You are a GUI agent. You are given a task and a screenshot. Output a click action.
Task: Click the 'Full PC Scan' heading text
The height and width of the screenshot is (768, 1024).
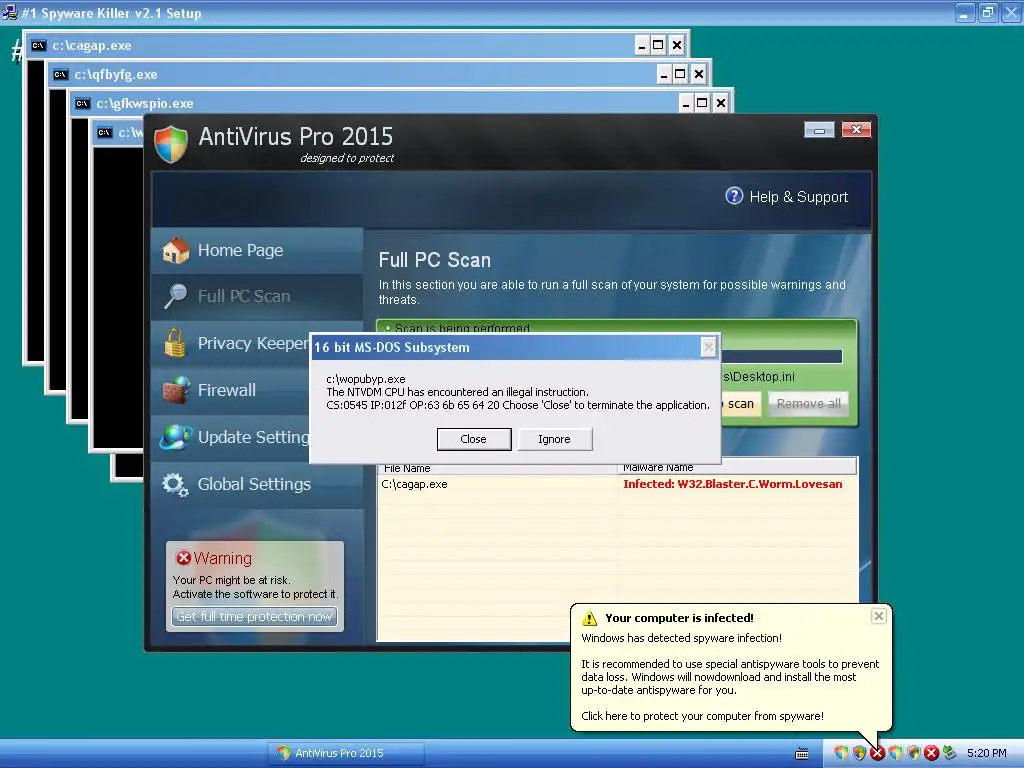pyautogui.click(x=434, y=261)
